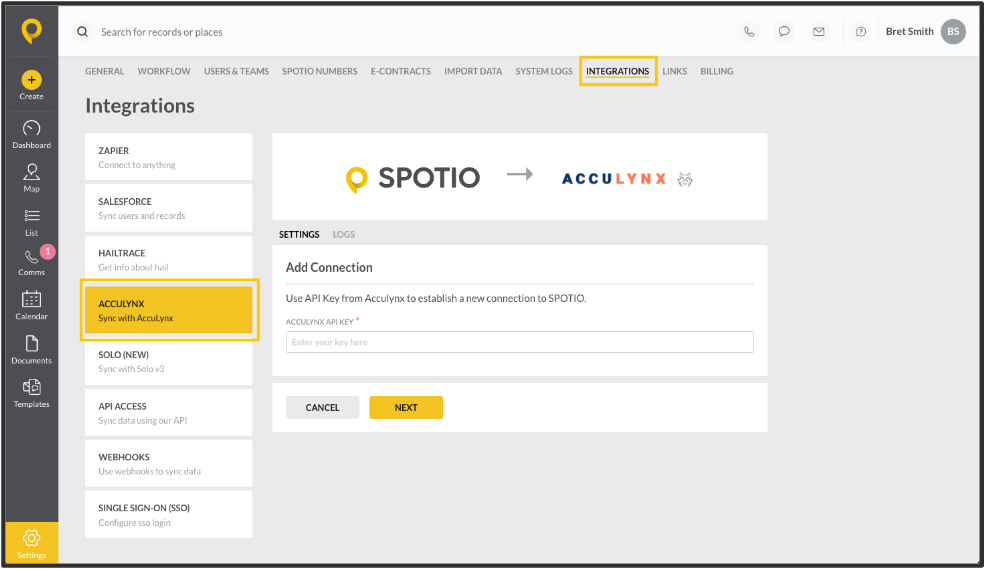Open the WORKFLOW tab
The width and height of the screenshot is (985, 569).
point(164,71)
